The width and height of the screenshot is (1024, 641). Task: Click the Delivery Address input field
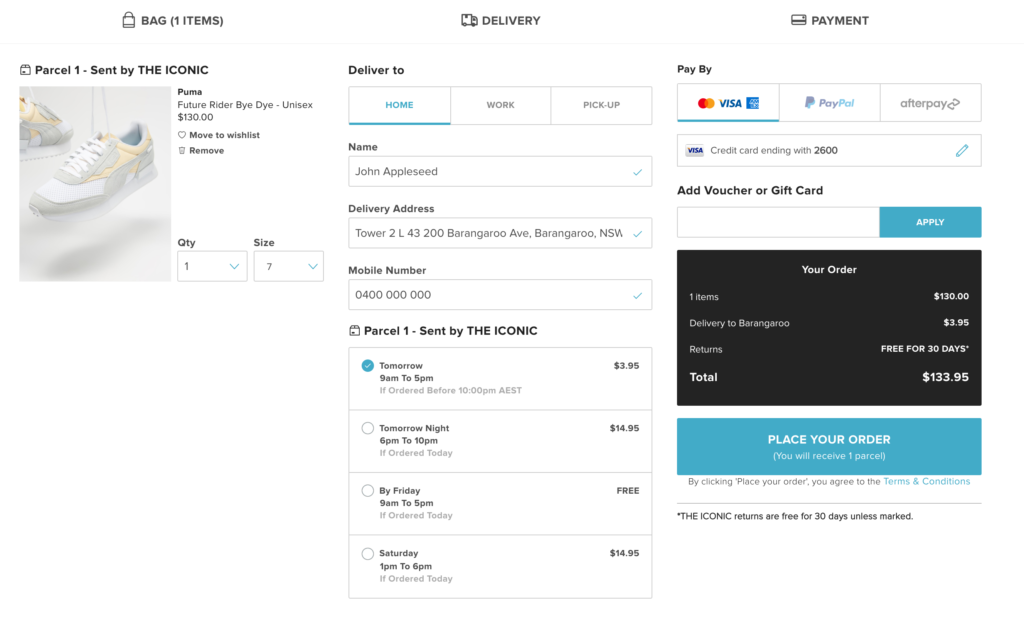coord(500,233)
